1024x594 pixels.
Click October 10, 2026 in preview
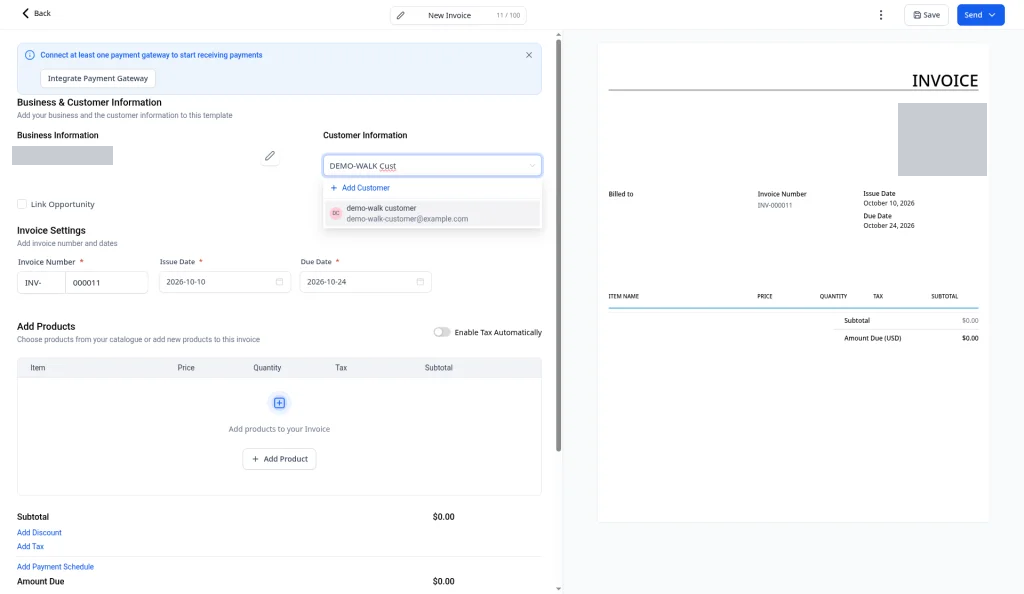pyautogui.click(x=889, y=203)
